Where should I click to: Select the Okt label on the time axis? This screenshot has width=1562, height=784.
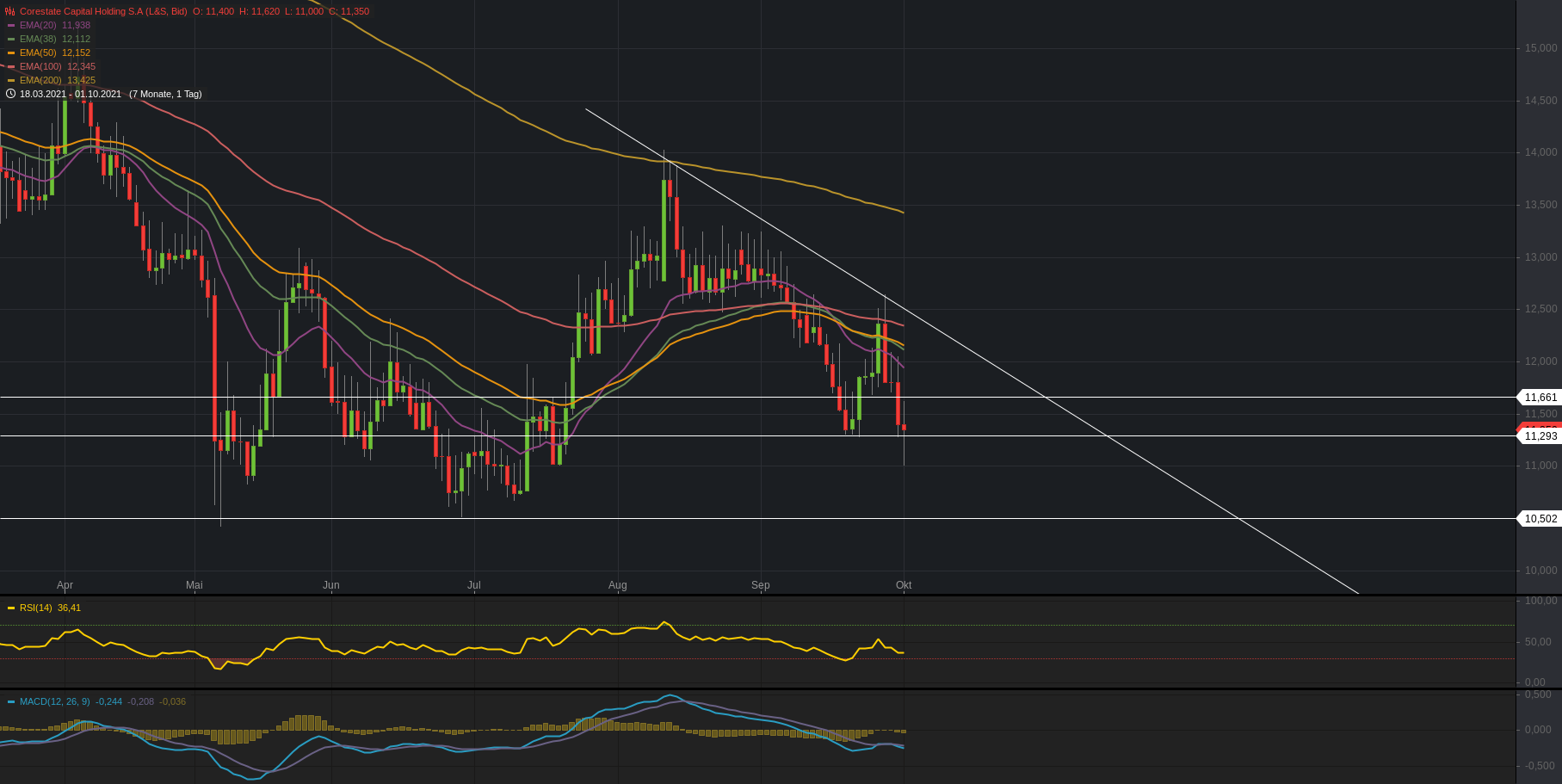(x=902, y=584)
